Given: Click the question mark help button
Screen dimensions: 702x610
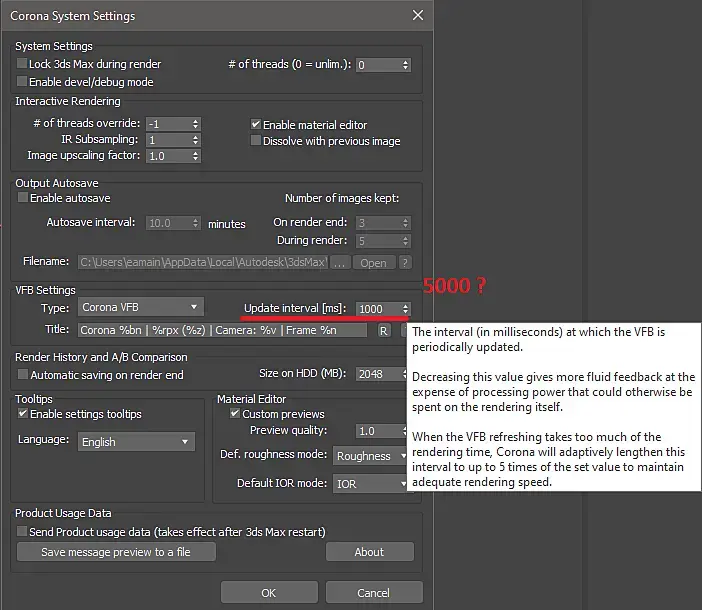Looking at the screenshot, I should click(x=405, y=263).
